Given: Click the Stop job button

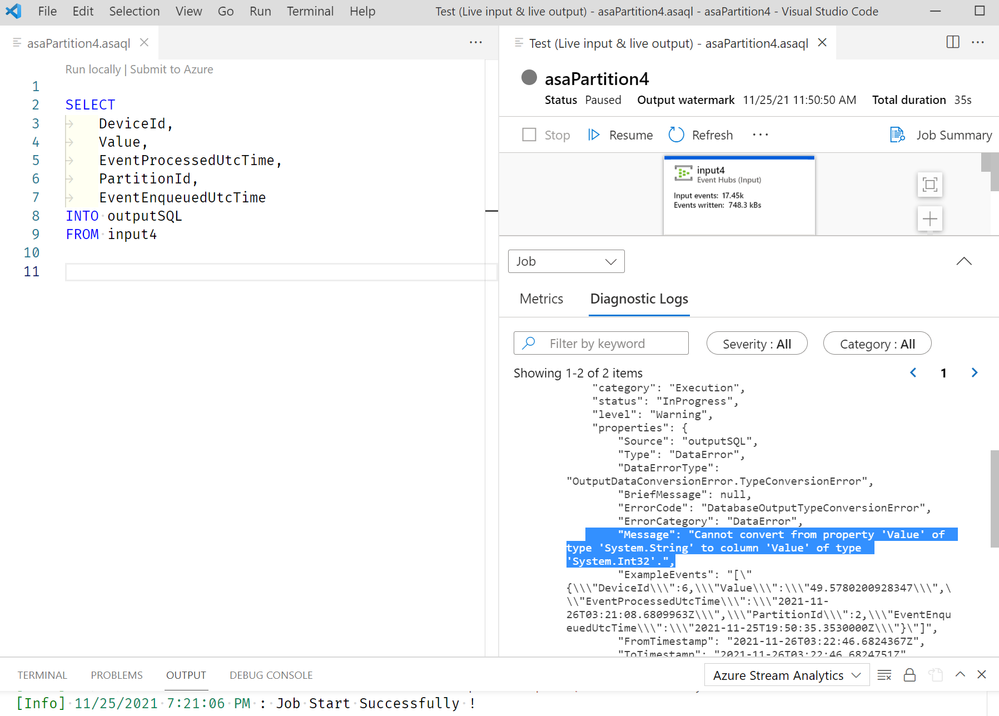Looking at the screenshot, I should tap(546, 135).
